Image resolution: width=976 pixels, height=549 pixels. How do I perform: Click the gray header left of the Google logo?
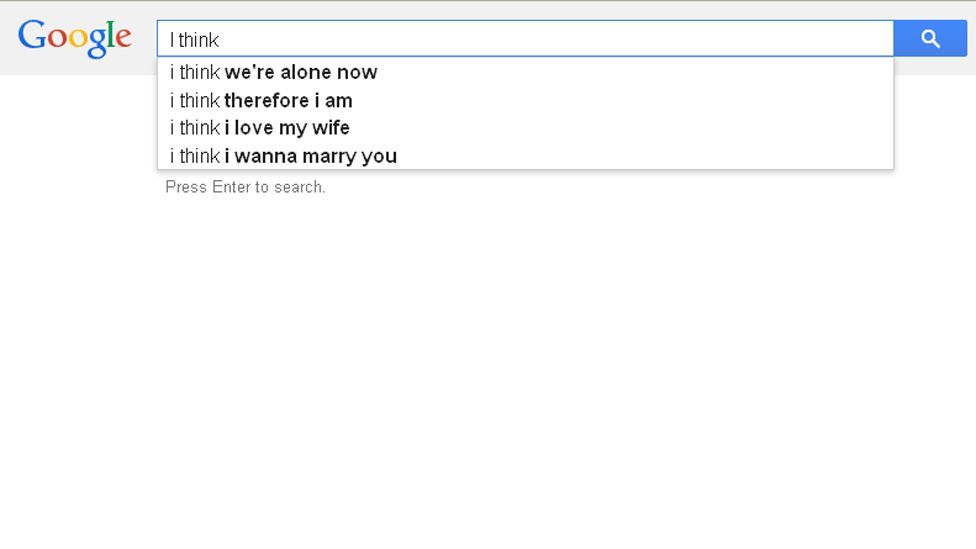tap(8, 39)
